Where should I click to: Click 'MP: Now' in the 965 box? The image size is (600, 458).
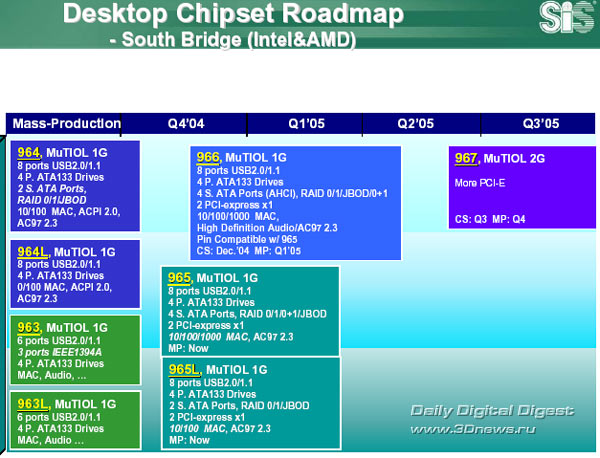click(x=188, y=349)
